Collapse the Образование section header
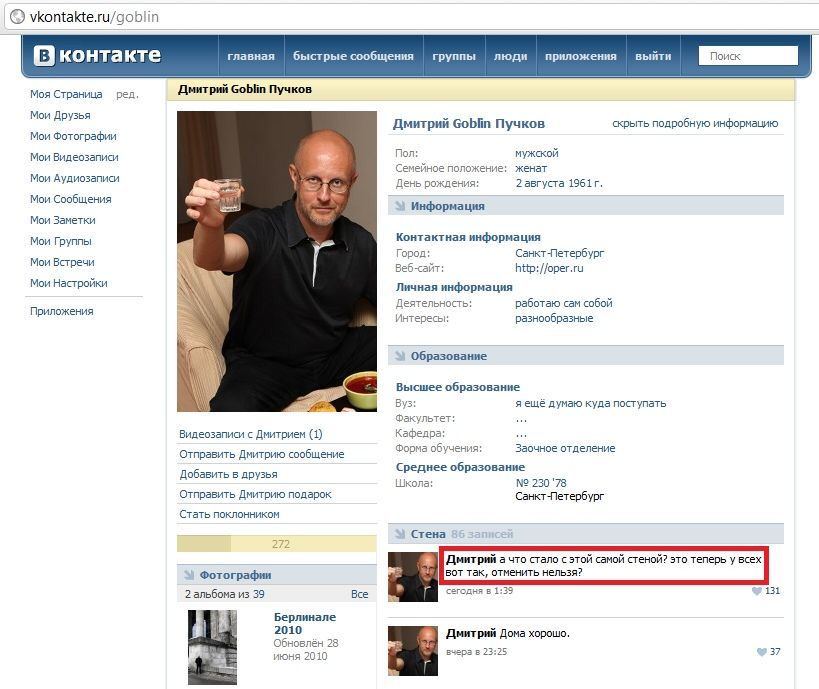This screenshot has width=819, height=689. [586, 356]
